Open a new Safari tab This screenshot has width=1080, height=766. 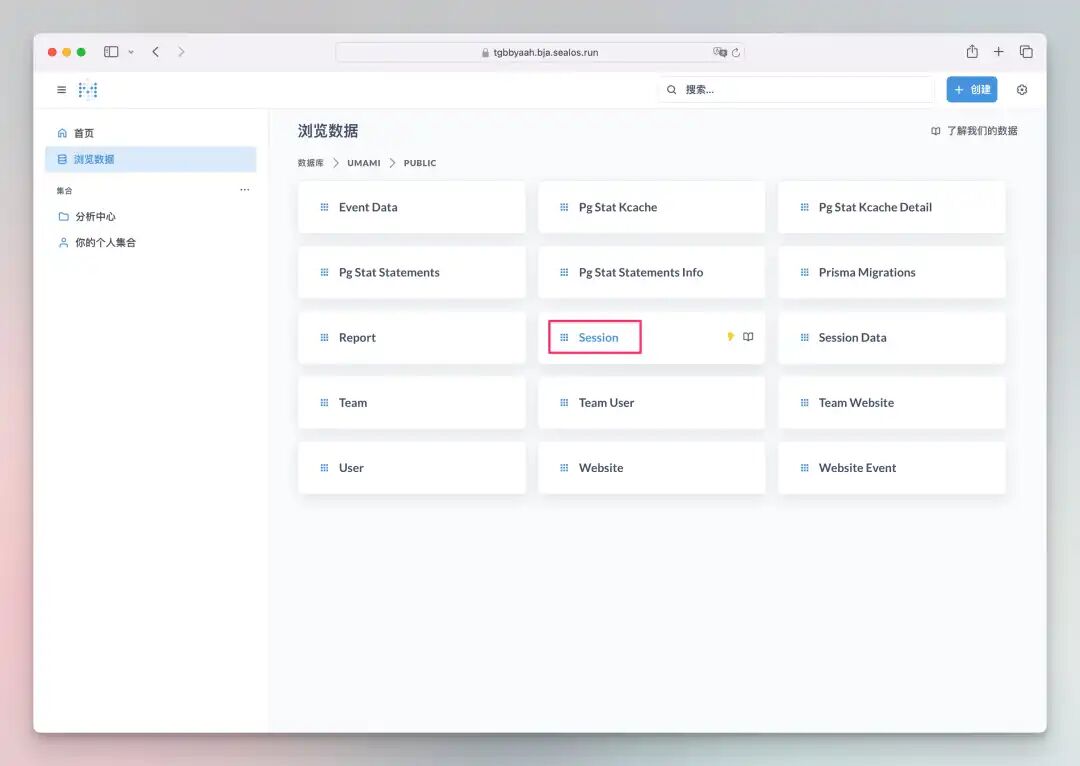tap(998, 52)
